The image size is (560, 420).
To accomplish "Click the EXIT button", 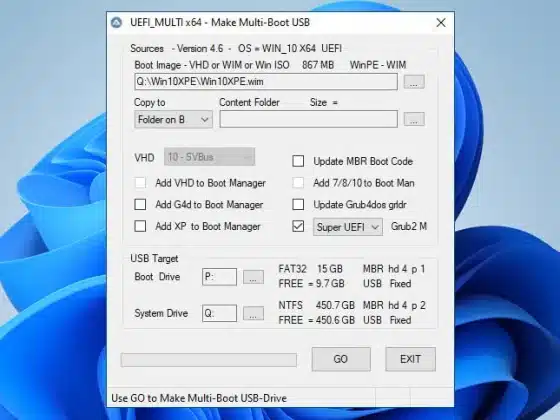I will point(410,359).
